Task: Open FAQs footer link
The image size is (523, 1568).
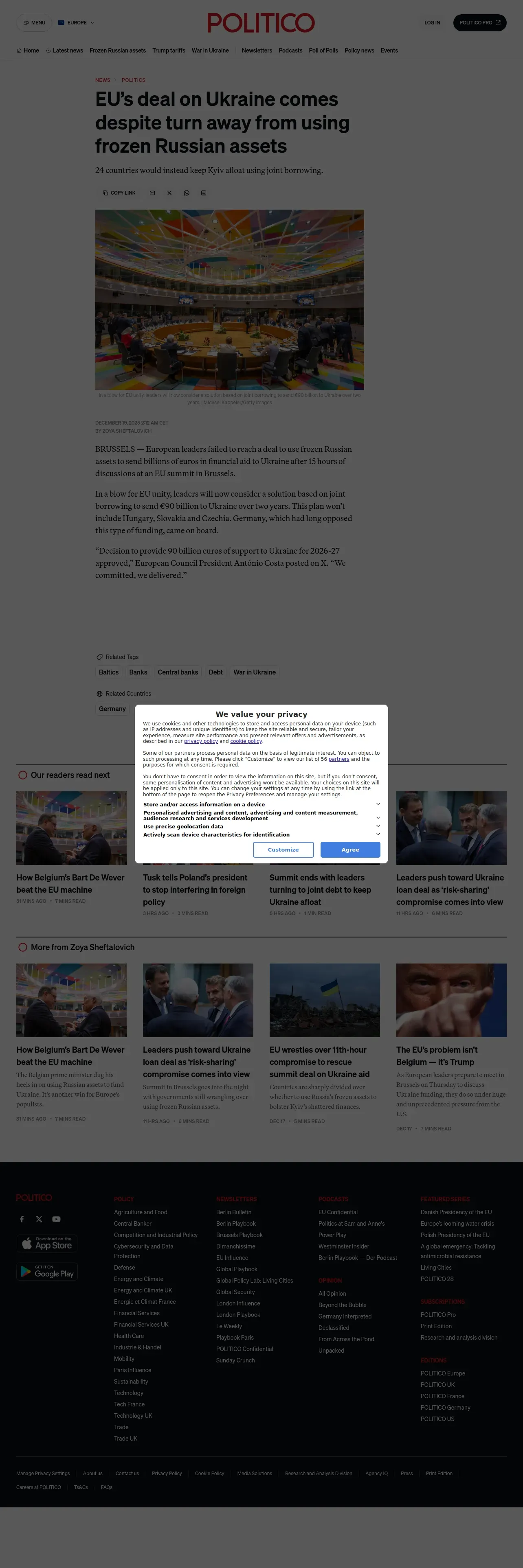Action: [107, 1487]
